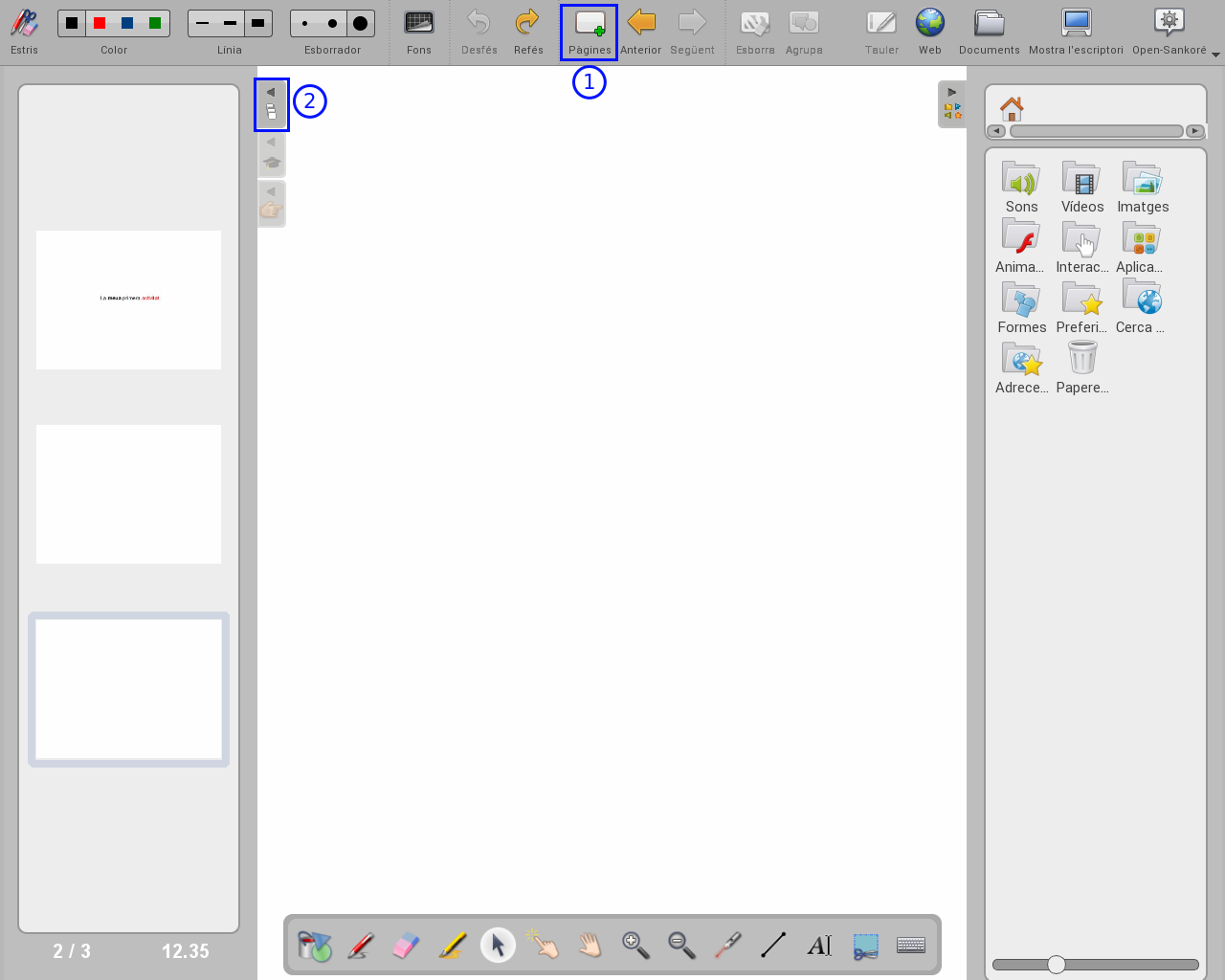Pick the hand scroll page tool
The height and width of the screenshot is (980, 1225).
(x=590, y=946)
